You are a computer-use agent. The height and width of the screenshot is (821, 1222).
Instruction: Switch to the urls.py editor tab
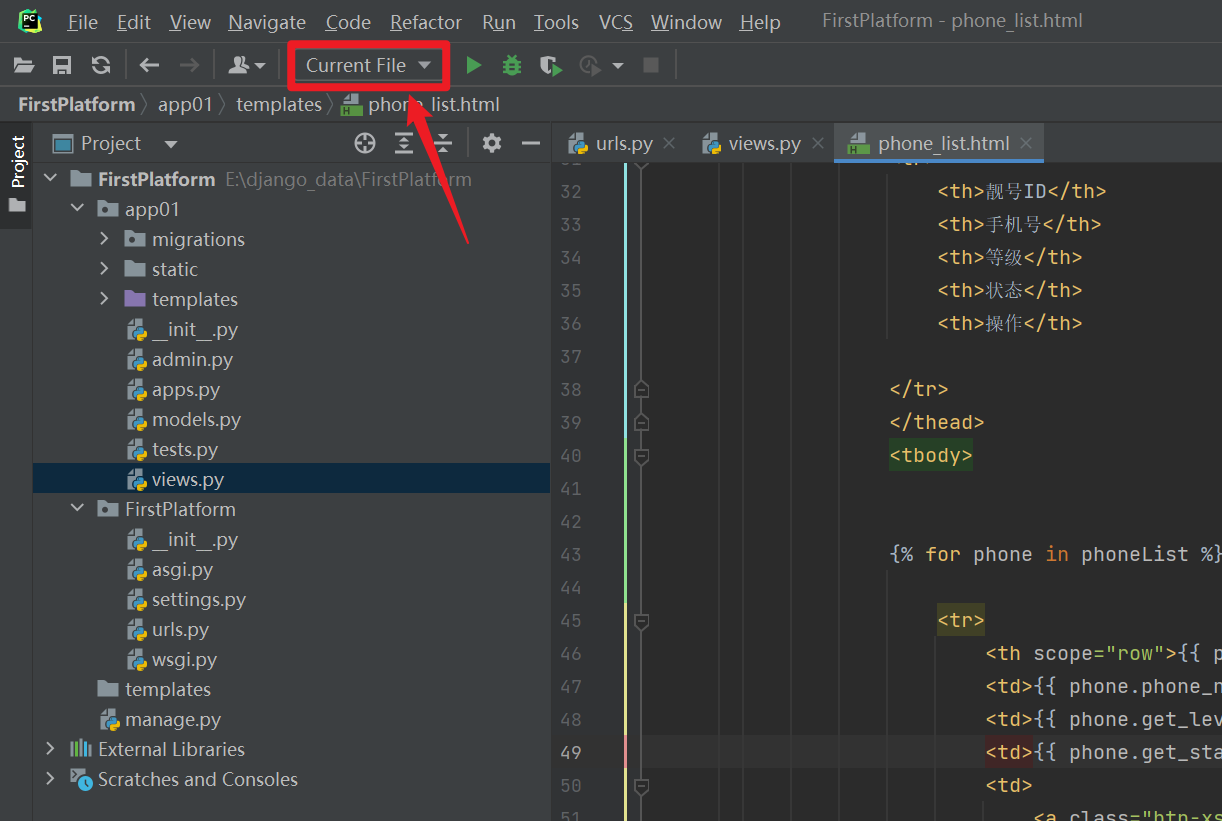pos(623,144)
